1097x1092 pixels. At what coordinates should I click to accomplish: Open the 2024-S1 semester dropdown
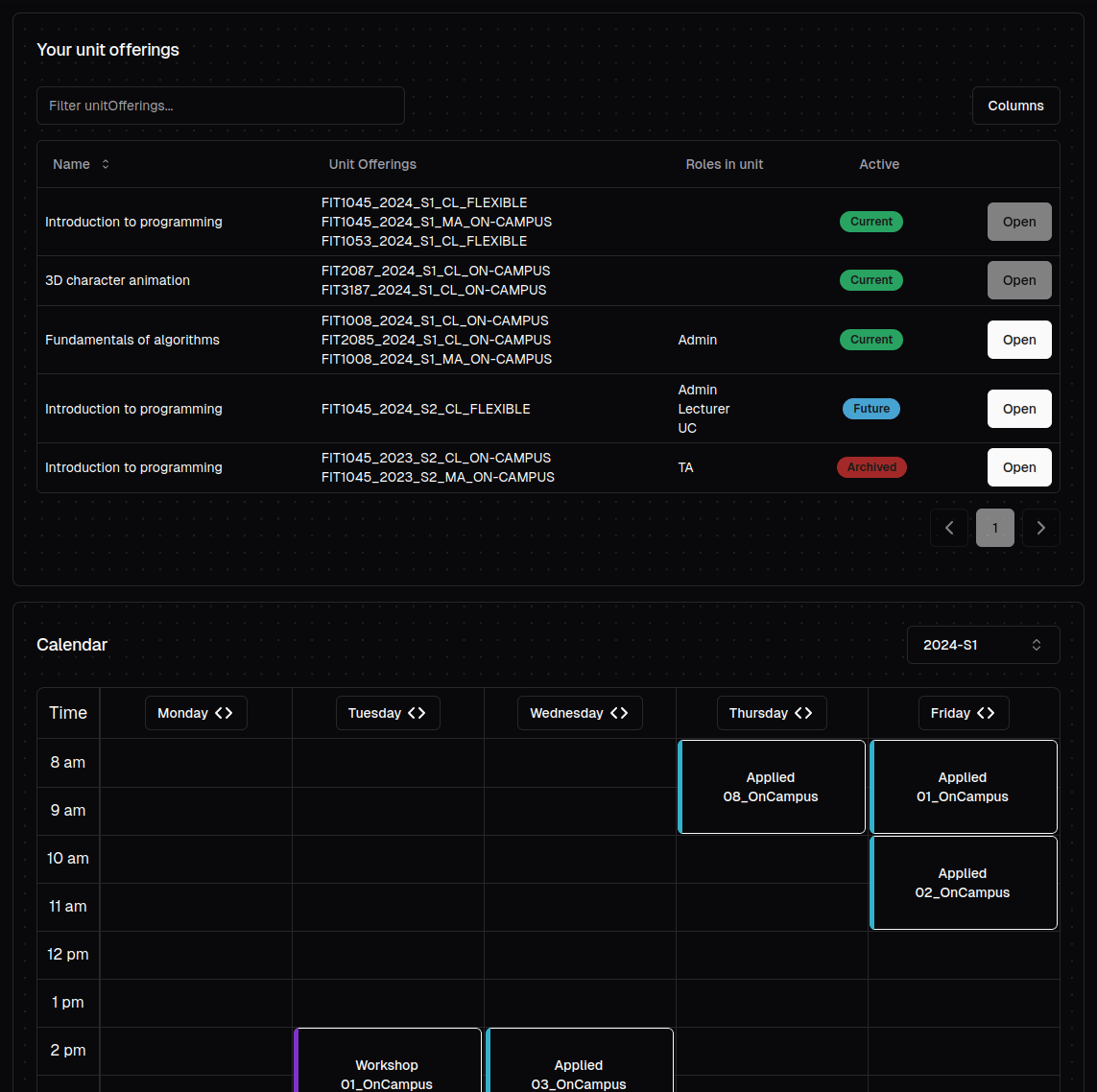(x=983, y=645)
